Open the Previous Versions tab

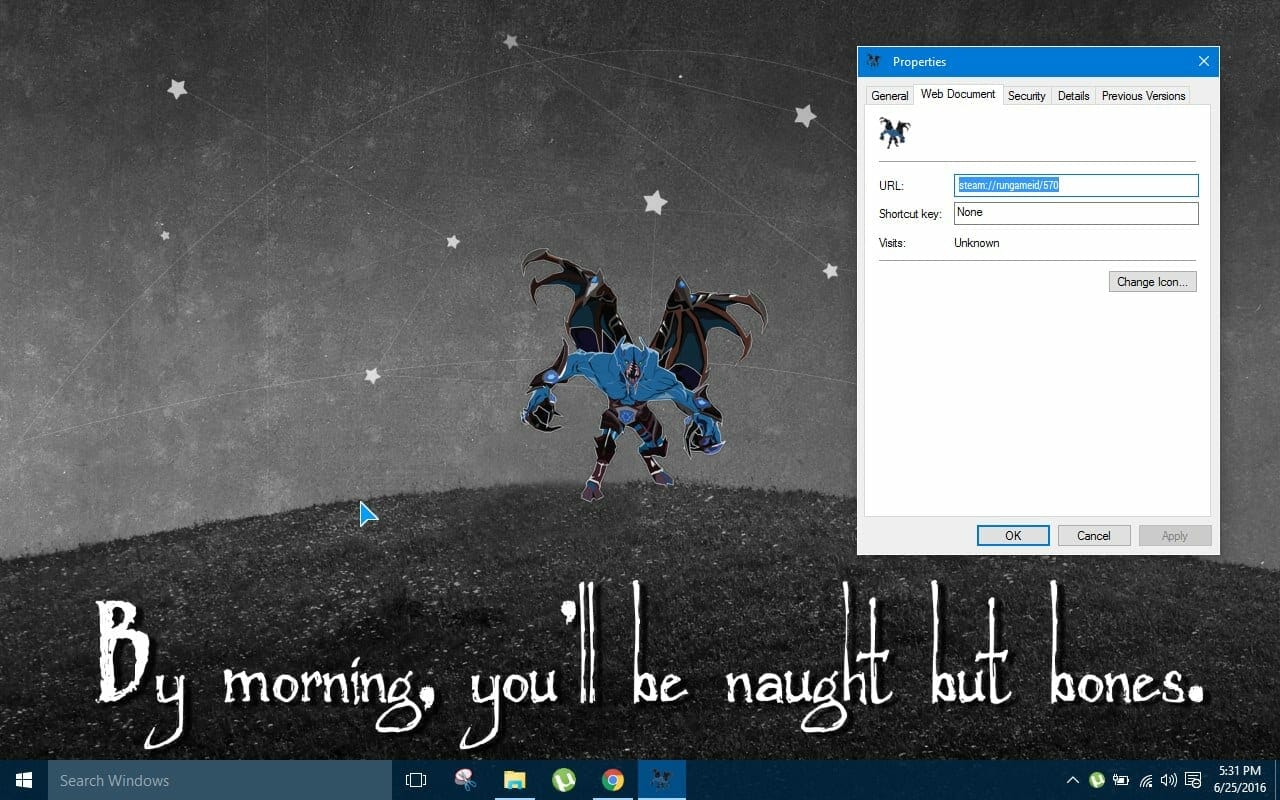(x=1143, y=96)
